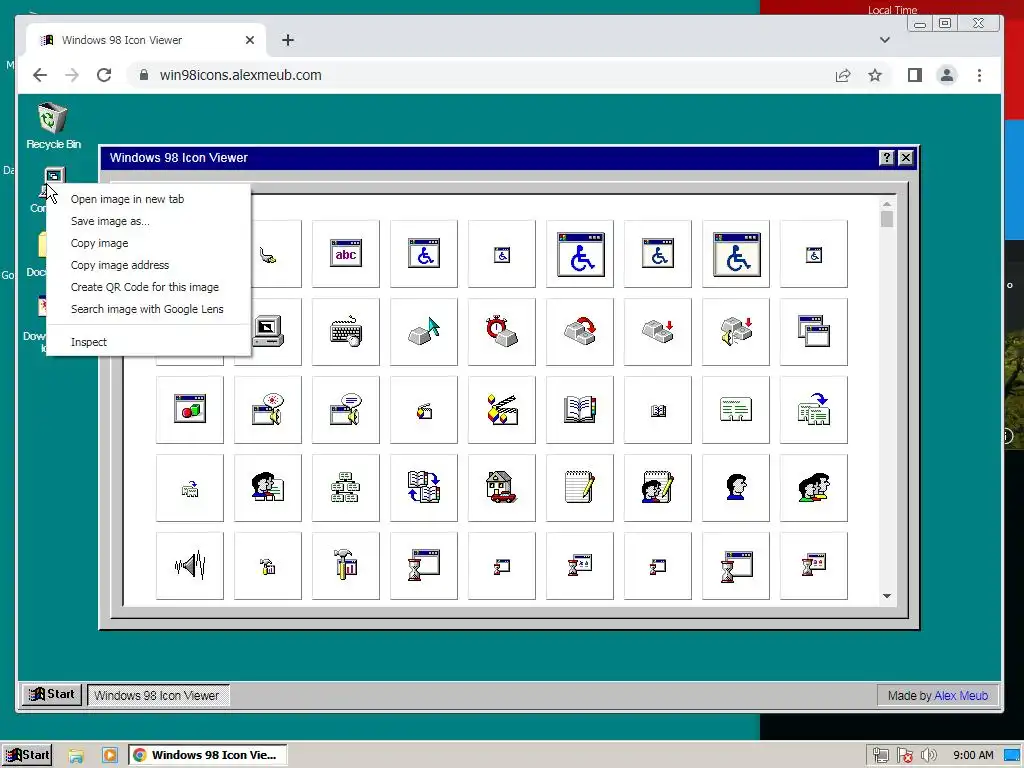This screenshot has height=768, width=1024.
Task: Select 'Search image with Google Lens'
Action: pyautogui.click(x=148, y=309)
